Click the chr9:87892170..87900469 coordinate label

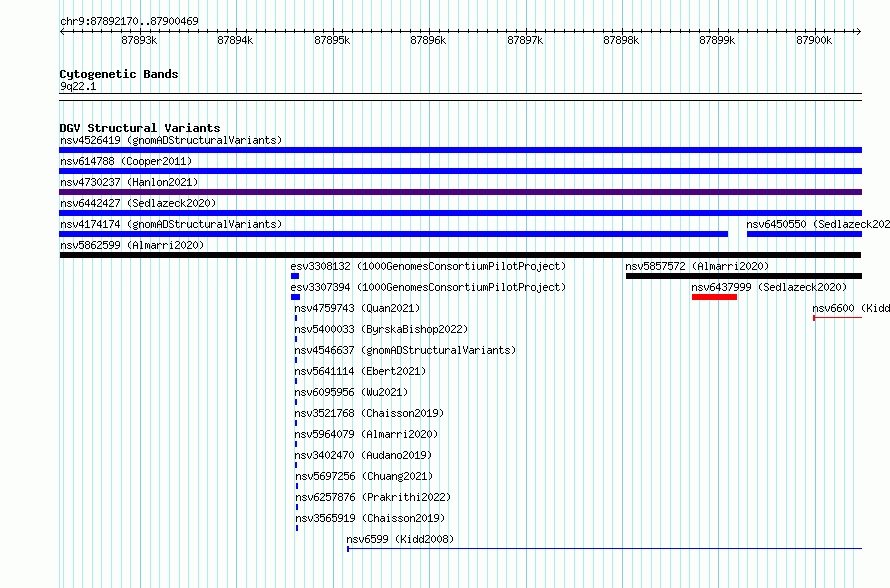point(129,21)
